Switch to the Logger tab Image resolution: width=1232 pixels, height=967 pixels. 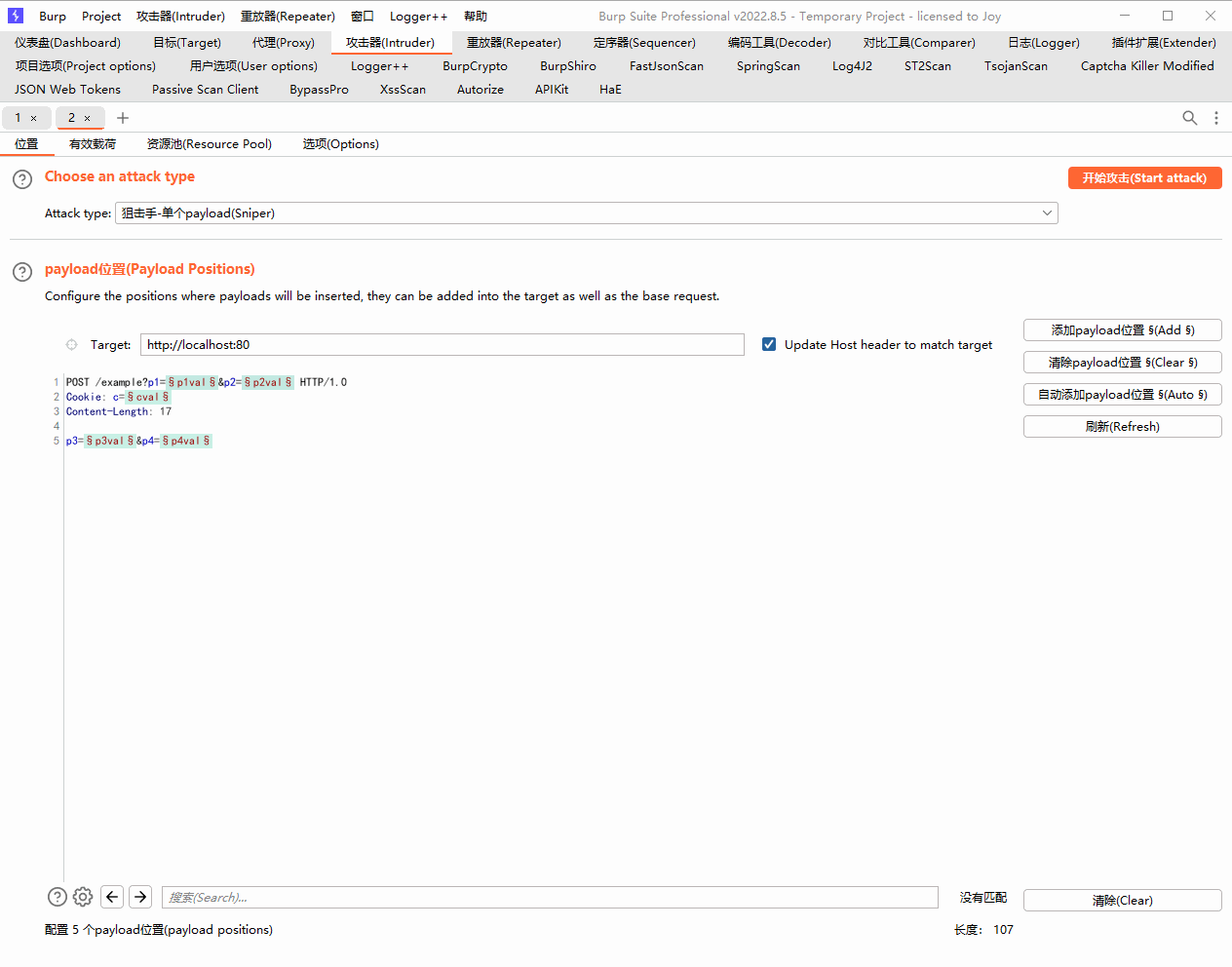coord(1043,43)
